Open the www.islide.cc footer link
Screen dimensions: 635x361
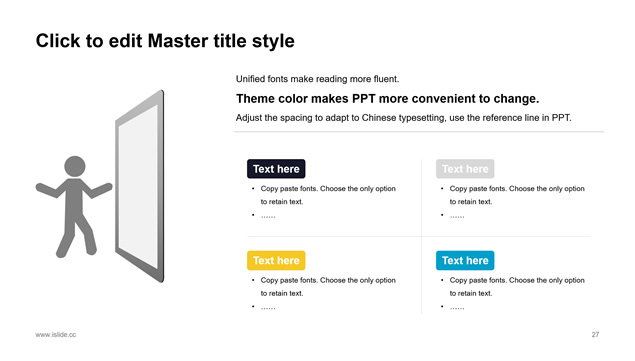tap(55, 335)
